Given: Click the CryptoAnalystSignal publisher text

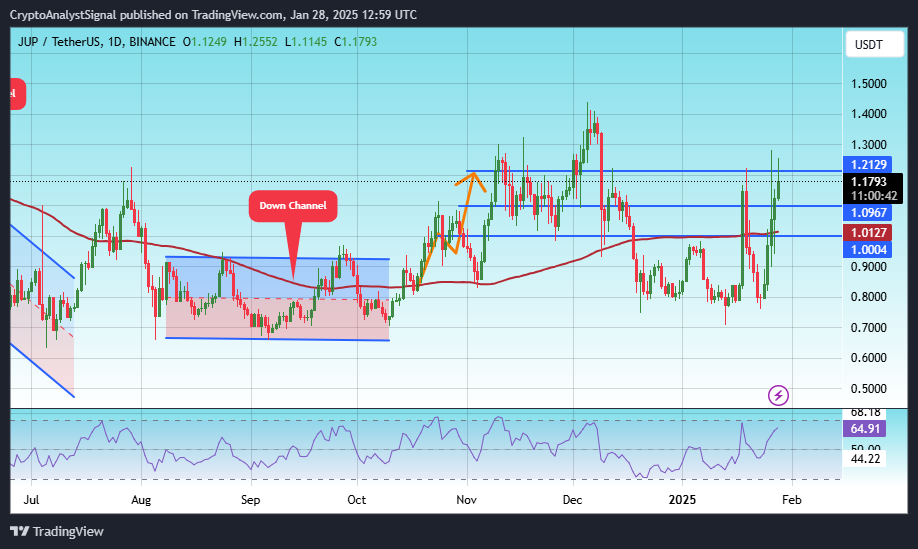Looking at the screenshot, I should (x=63, y=15).
